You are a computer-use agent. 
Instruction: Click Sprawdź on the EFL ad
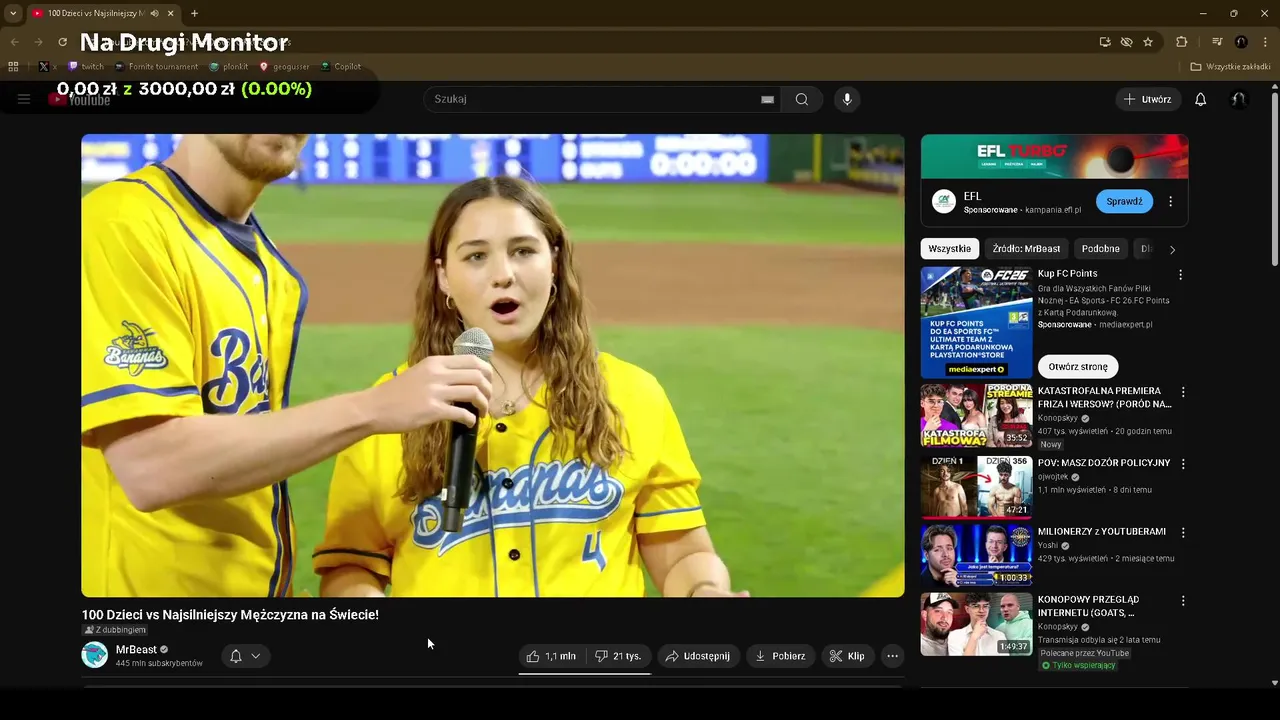[1124, 201]
